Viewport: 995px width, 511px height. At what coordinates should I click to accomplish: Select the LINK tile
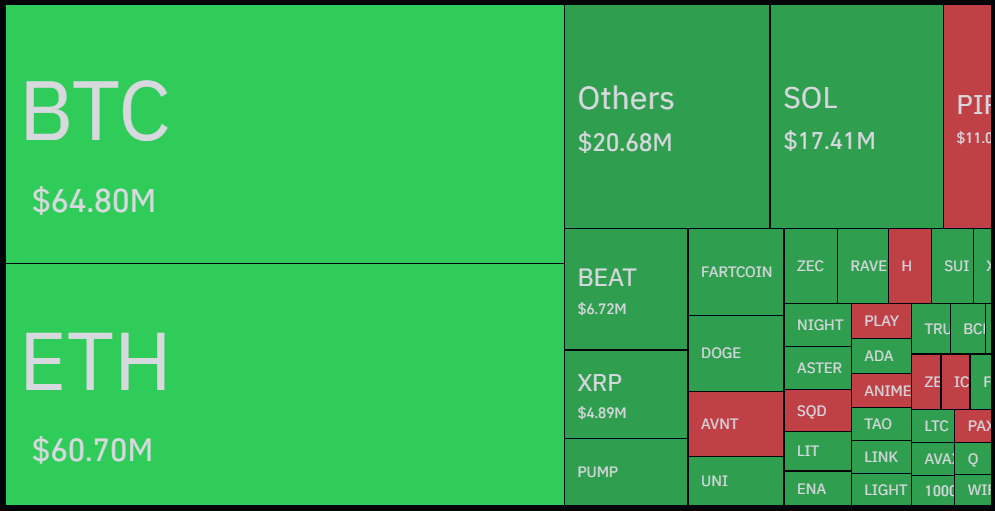[881, 457]
